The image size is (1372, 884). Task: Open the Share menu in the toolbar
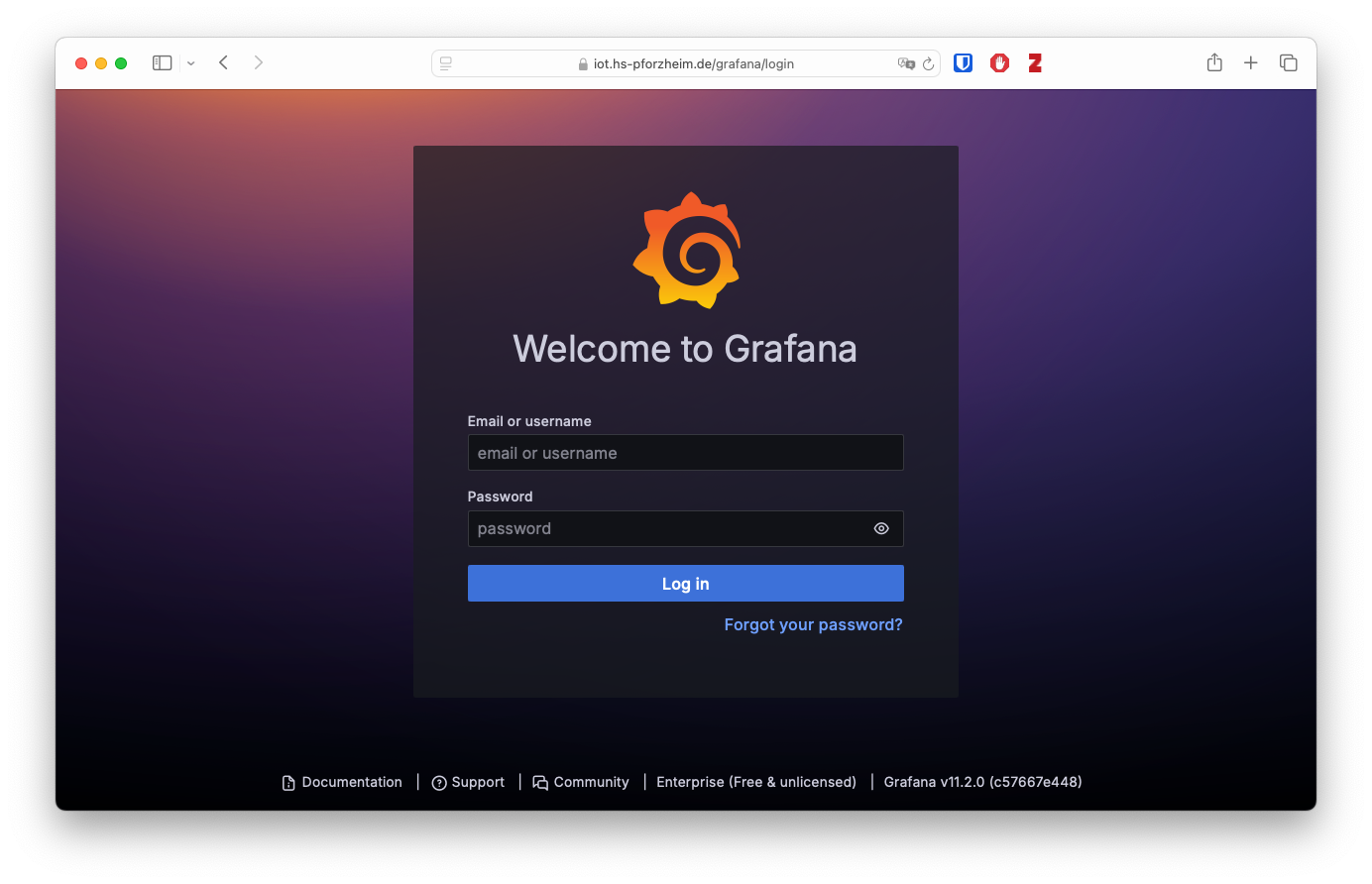pos(1213,61)
